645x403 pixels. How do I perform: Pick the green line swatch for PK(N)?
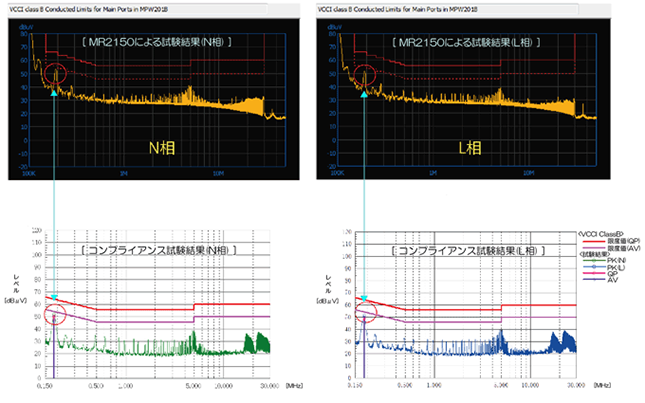coord(594,261)
